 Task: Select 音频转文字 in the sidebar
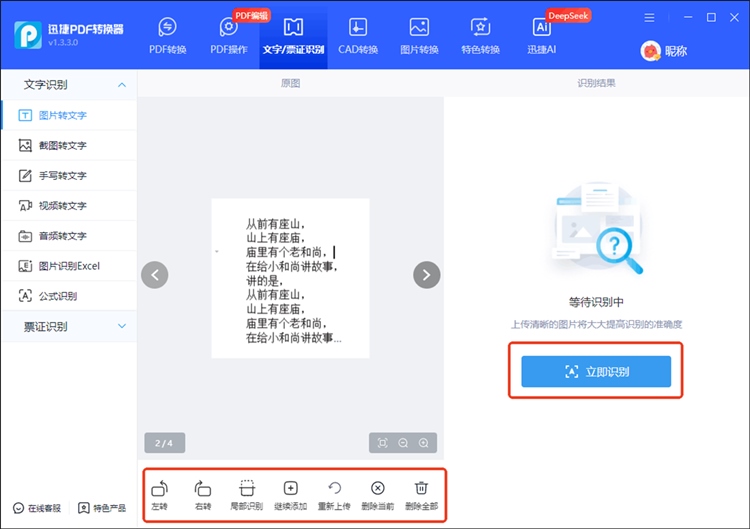tap(70, 236)
